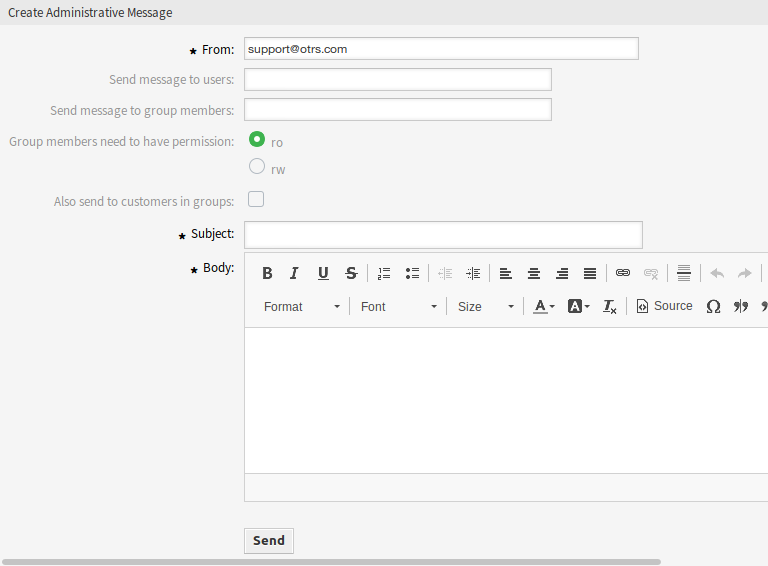This screenshot has width=768, height=566.
Task: Click inside the Body text area
Action: [506, 400]
